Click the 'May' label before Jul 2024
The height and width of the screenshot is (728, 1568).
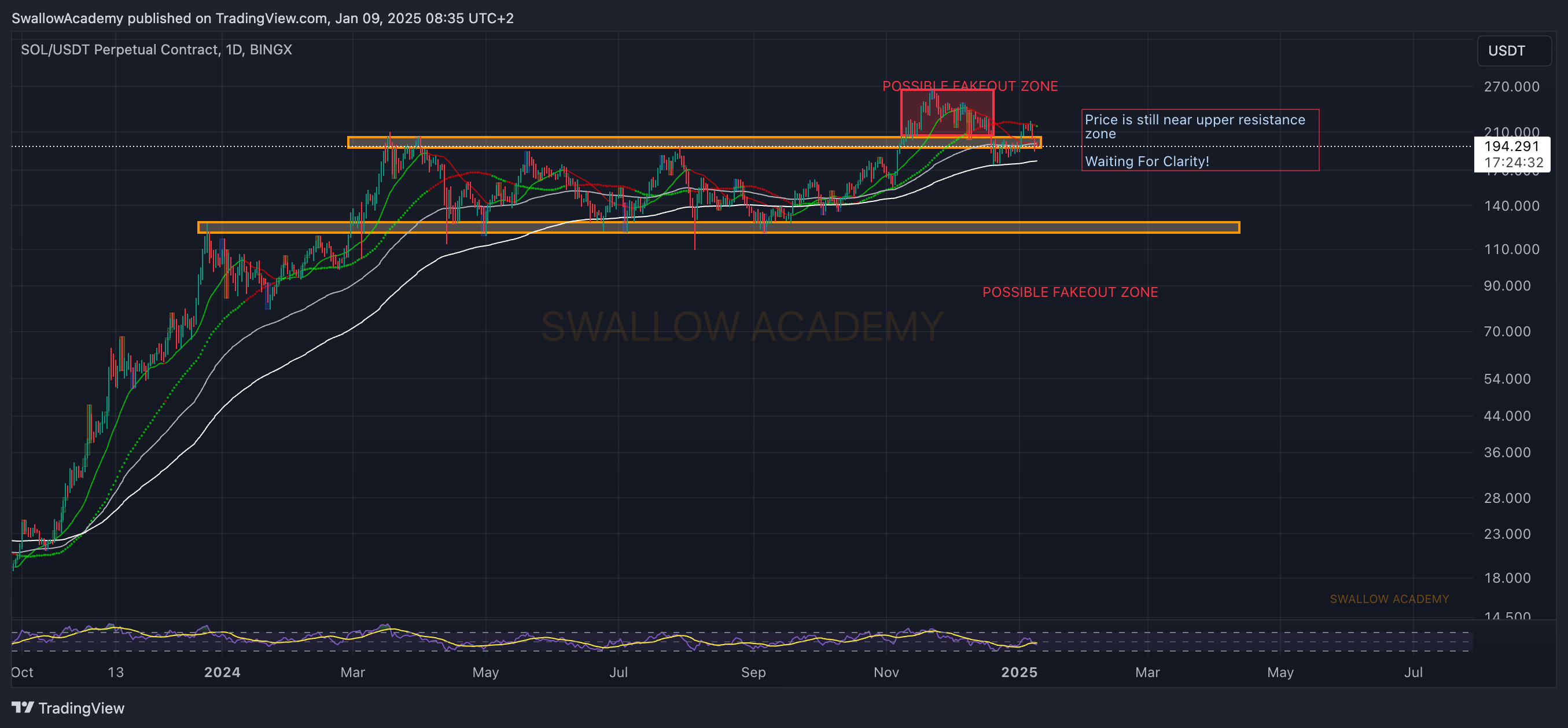(x=486, y=672)
